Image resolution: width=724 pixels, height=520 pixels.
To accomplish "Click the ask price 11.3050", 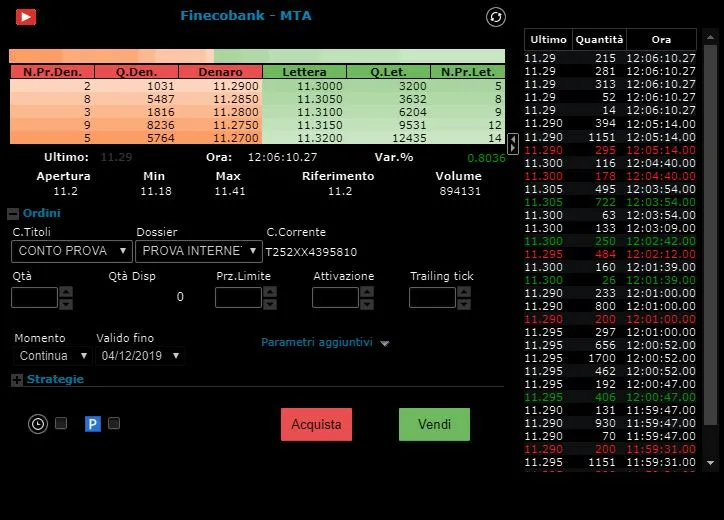I will [320, 99].
